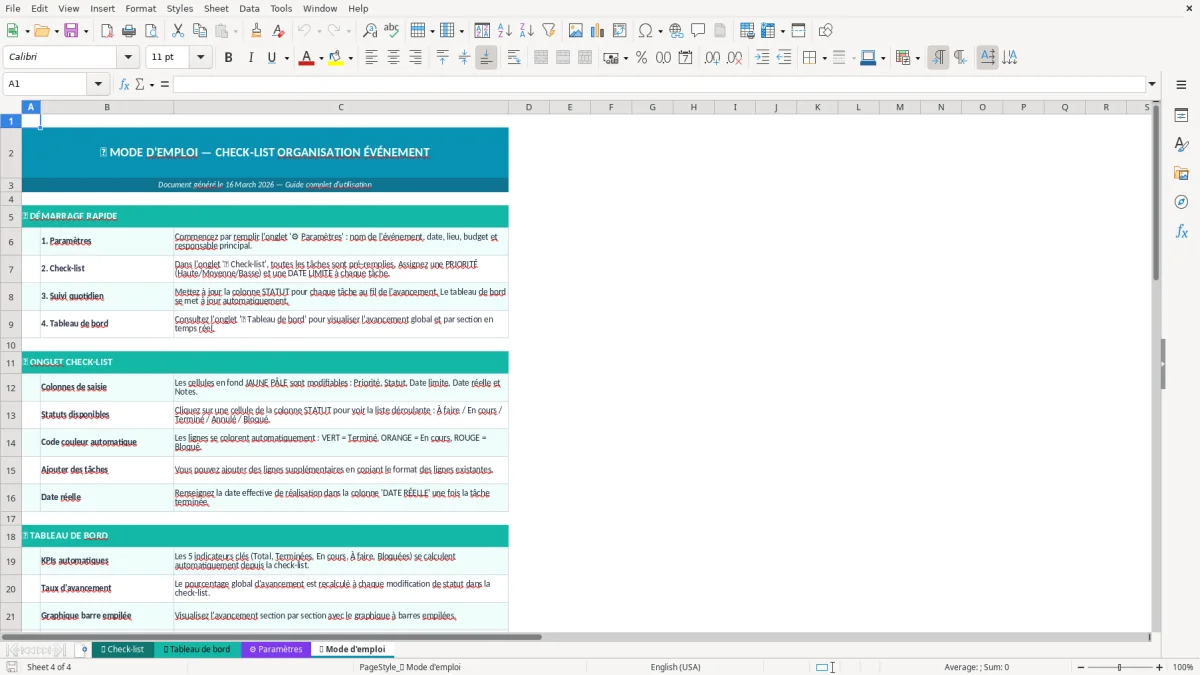Open font name Calibri dropdown
Screen dimensions: 1200x675
click(127, 58)
